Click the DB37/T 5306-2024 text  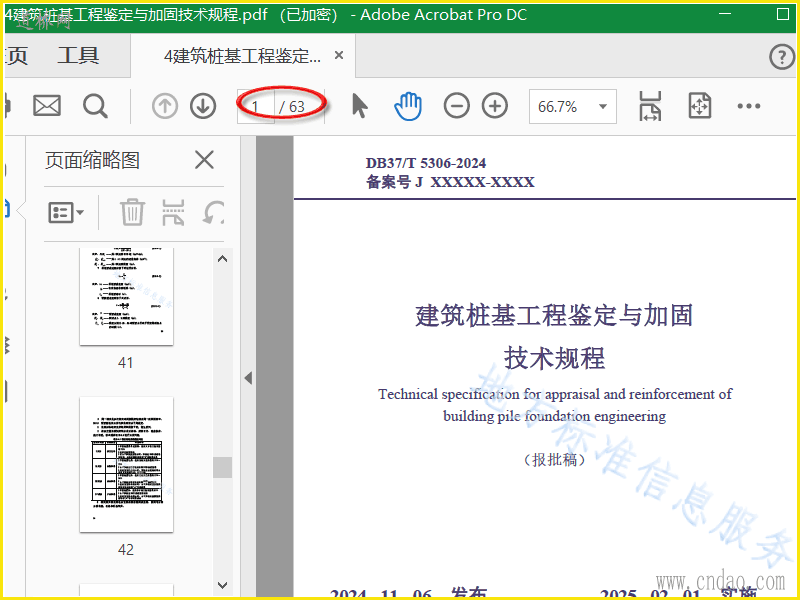coord(426,163)
